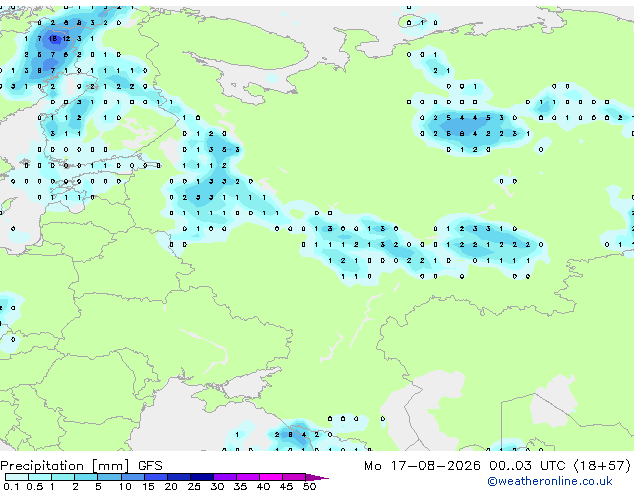Click the "Mo 17-08-2026" date text

(422, 466)
